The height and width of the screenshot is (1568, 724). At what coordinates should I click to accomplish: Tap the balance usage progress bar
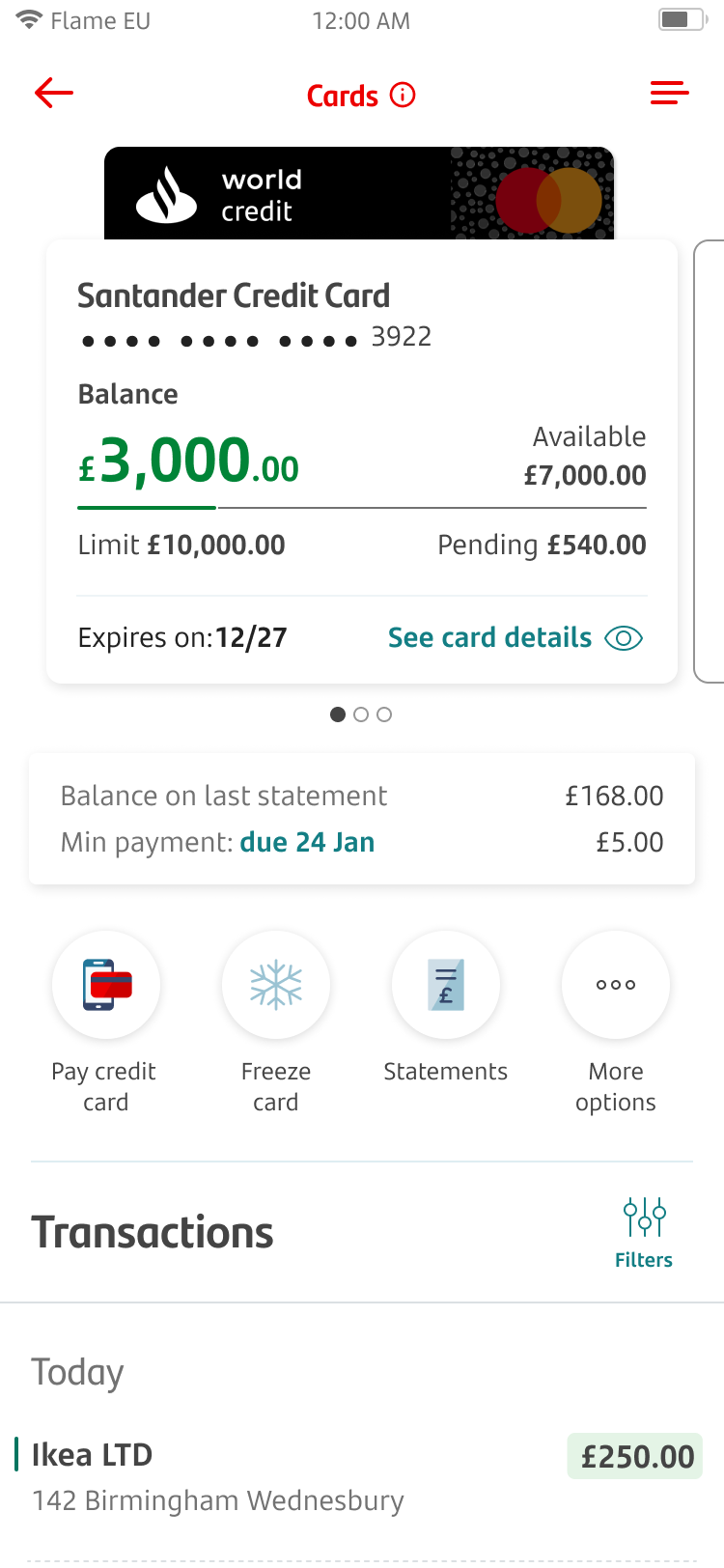(362, 507)
